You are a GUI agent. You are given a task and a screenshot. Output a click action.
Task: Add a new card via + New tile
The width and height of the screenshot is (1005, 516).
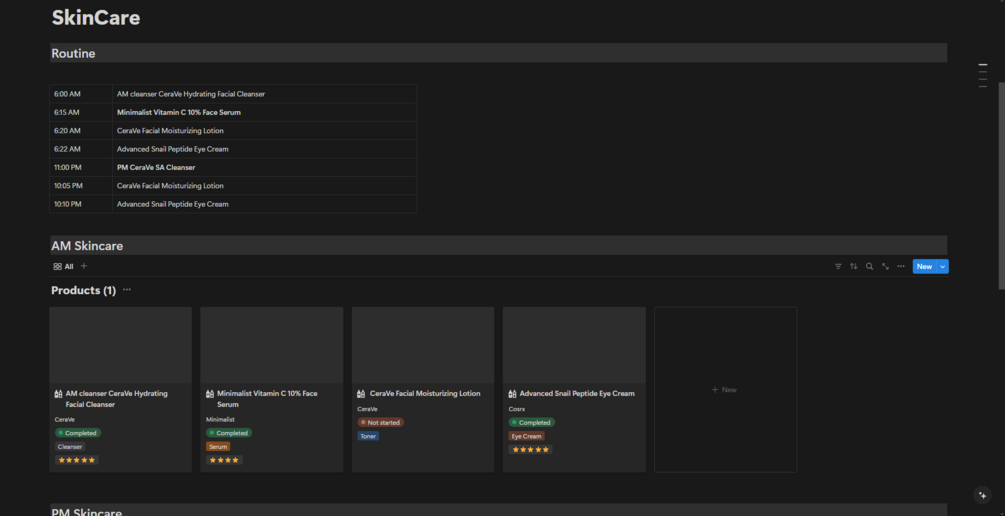coord(726,390)
